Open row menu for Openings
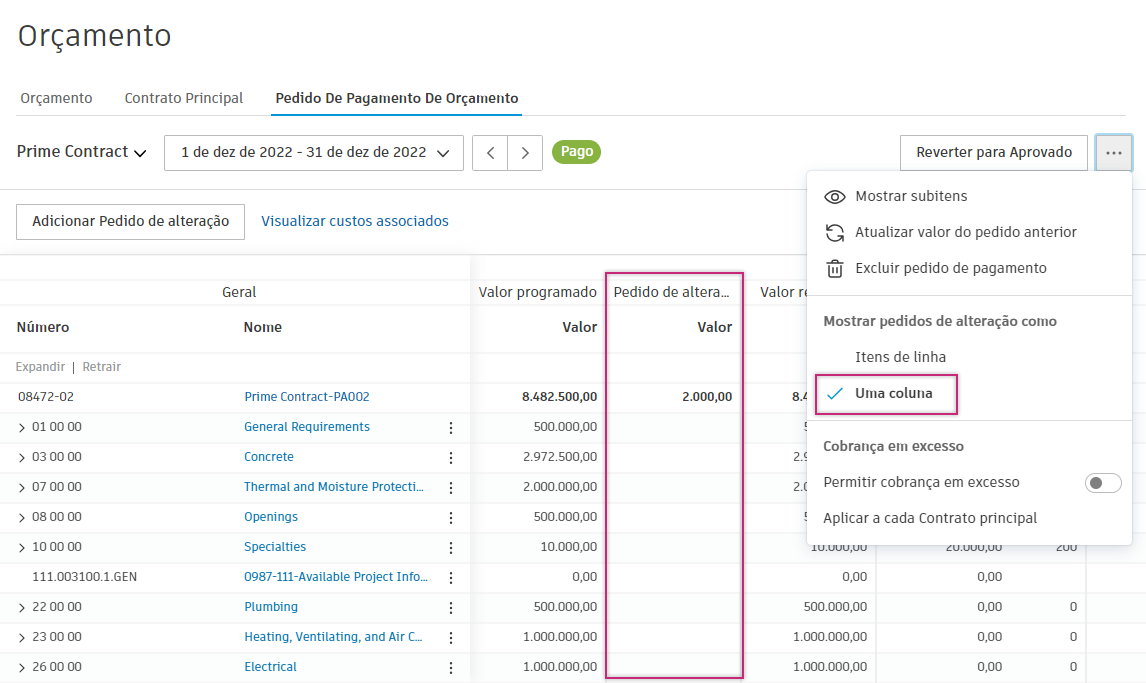Image resolution: width=1146 pixels, height=683 pixels. coord(451,517)
